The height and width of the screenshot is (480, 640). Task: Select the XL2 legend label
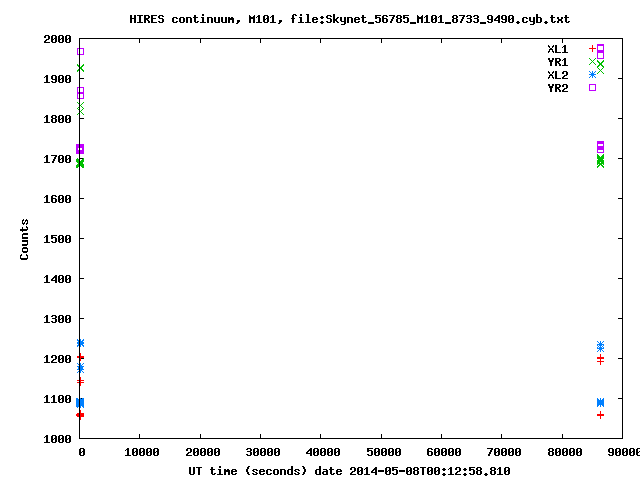558,75
